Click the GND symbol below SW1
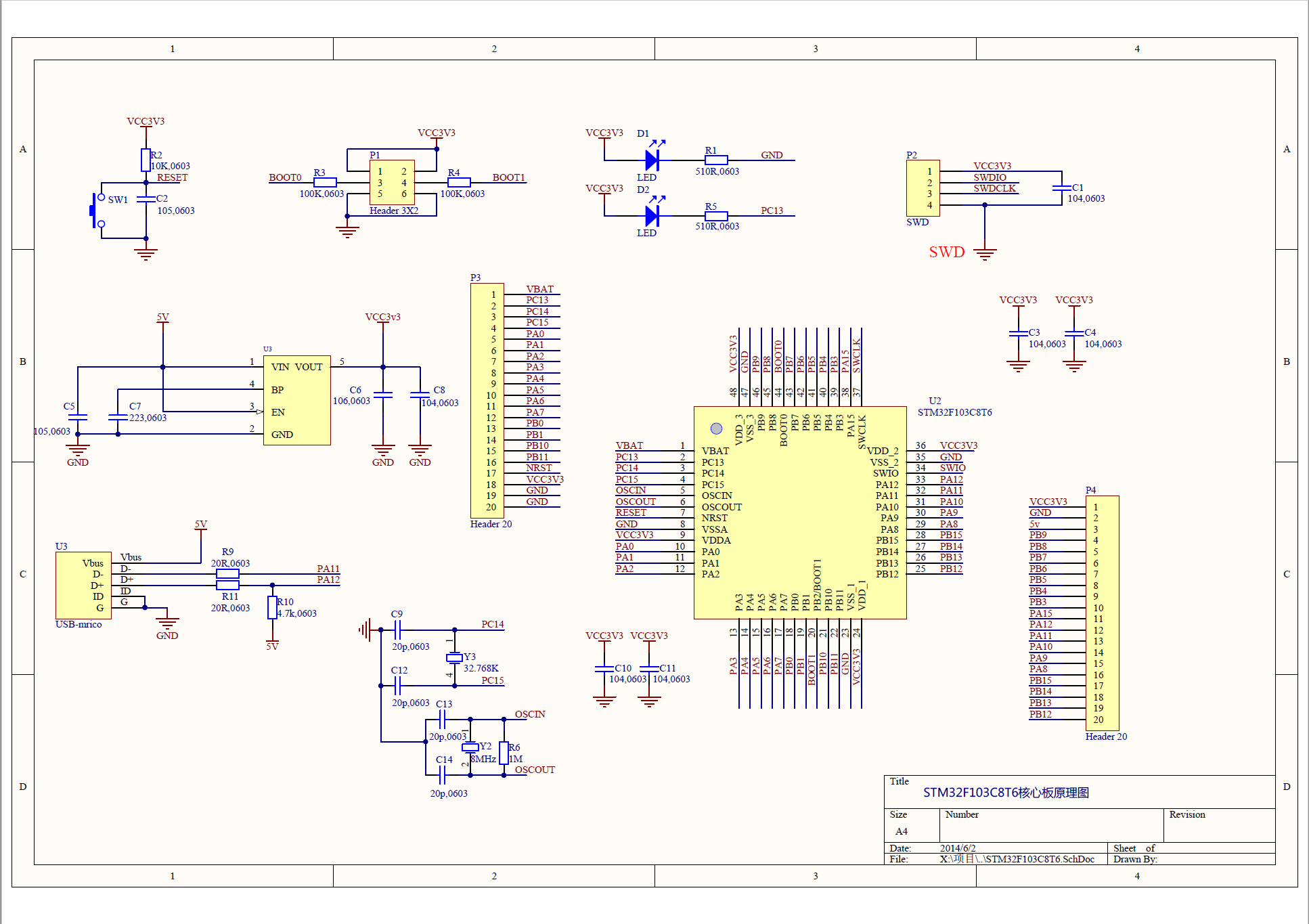 [x=145, y=252]
